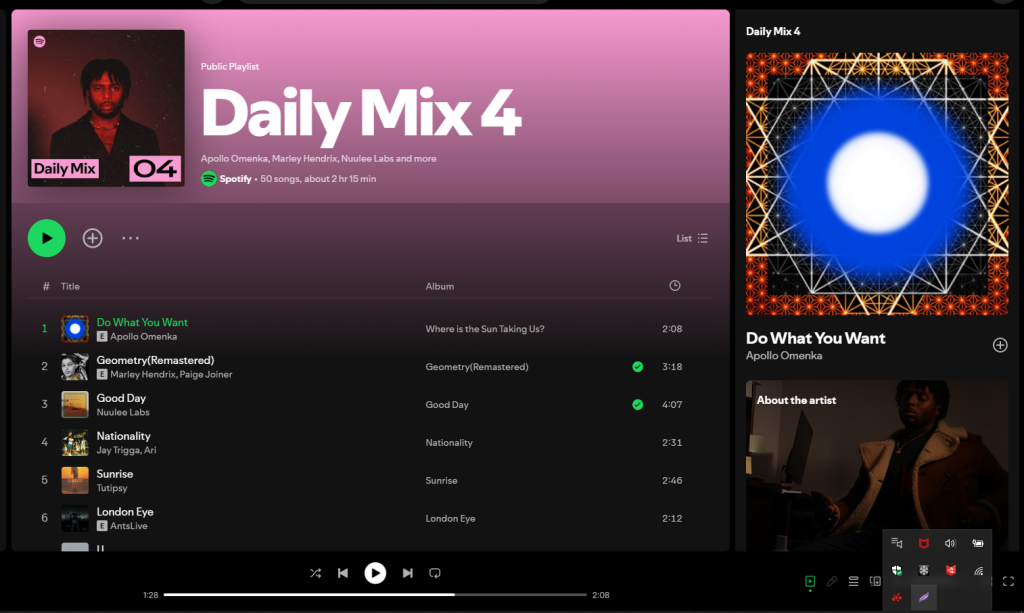Open the connect to a device icon
This screenshot has height=613, width=1024.
pos(875,581)
